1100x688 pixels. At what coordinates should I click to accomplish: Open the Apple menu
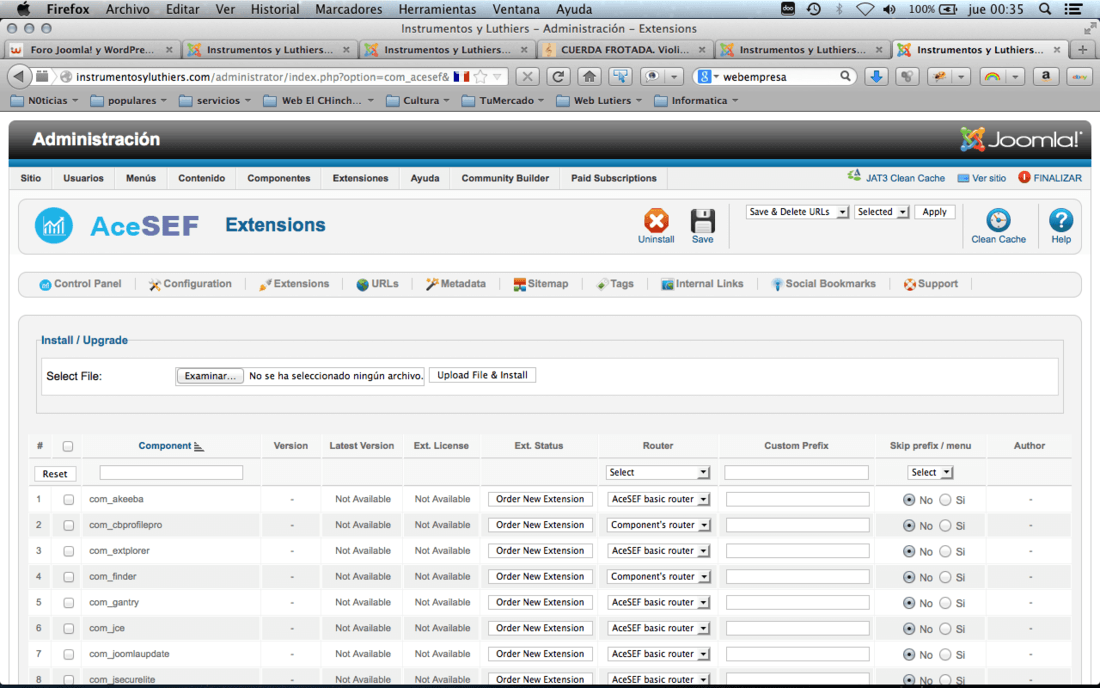tap(23, 9)
